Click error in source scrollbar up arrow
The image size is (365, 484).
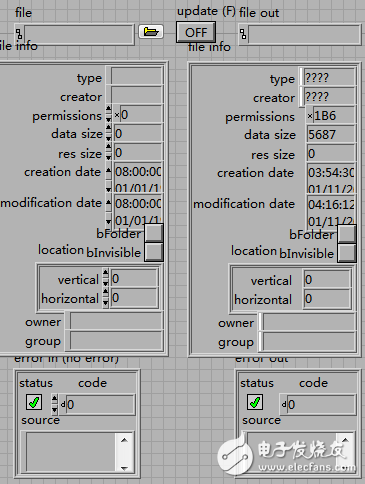(124, 440)
